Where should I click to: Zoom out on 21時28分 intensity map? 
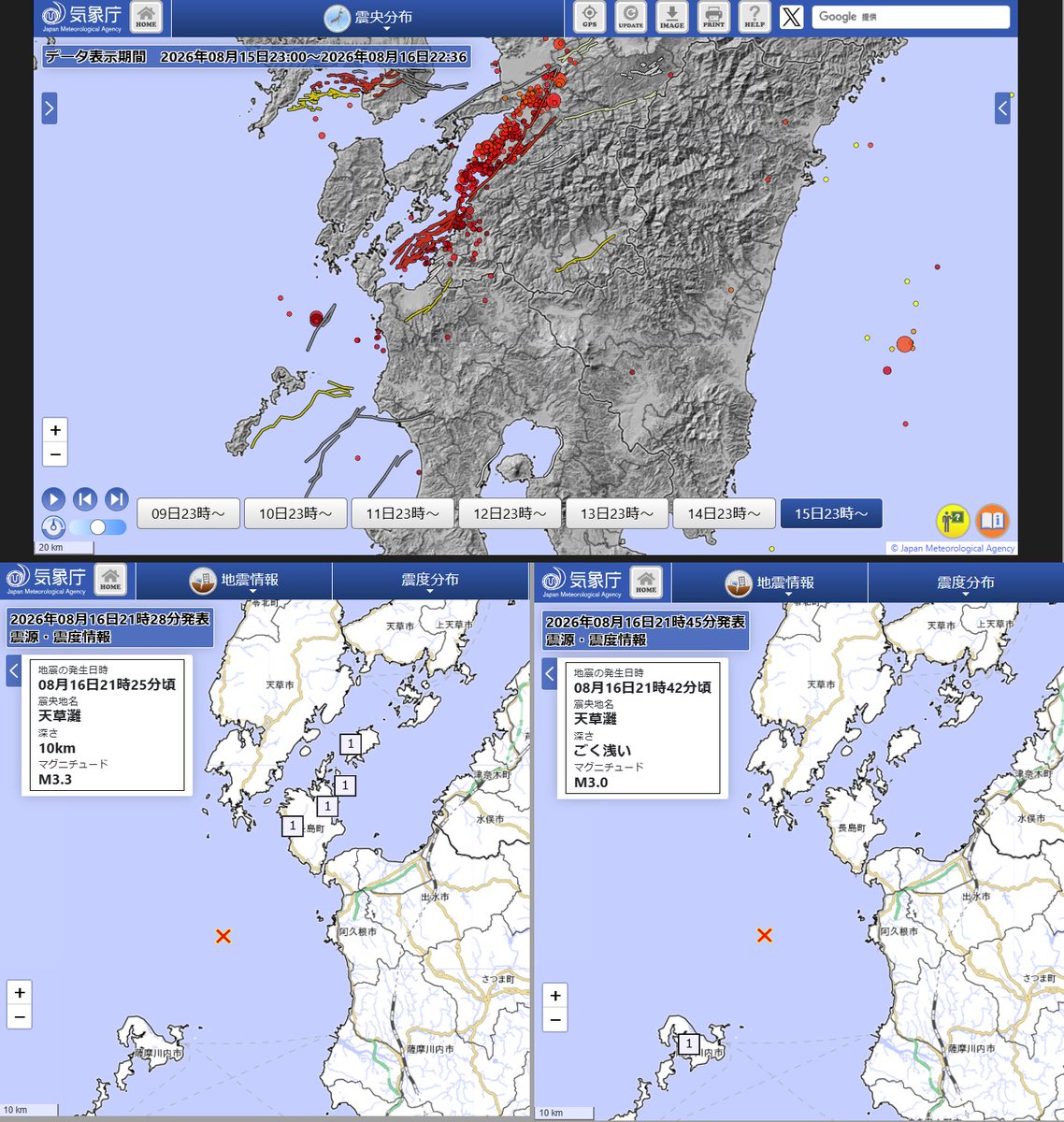[x=20, y=1016]
